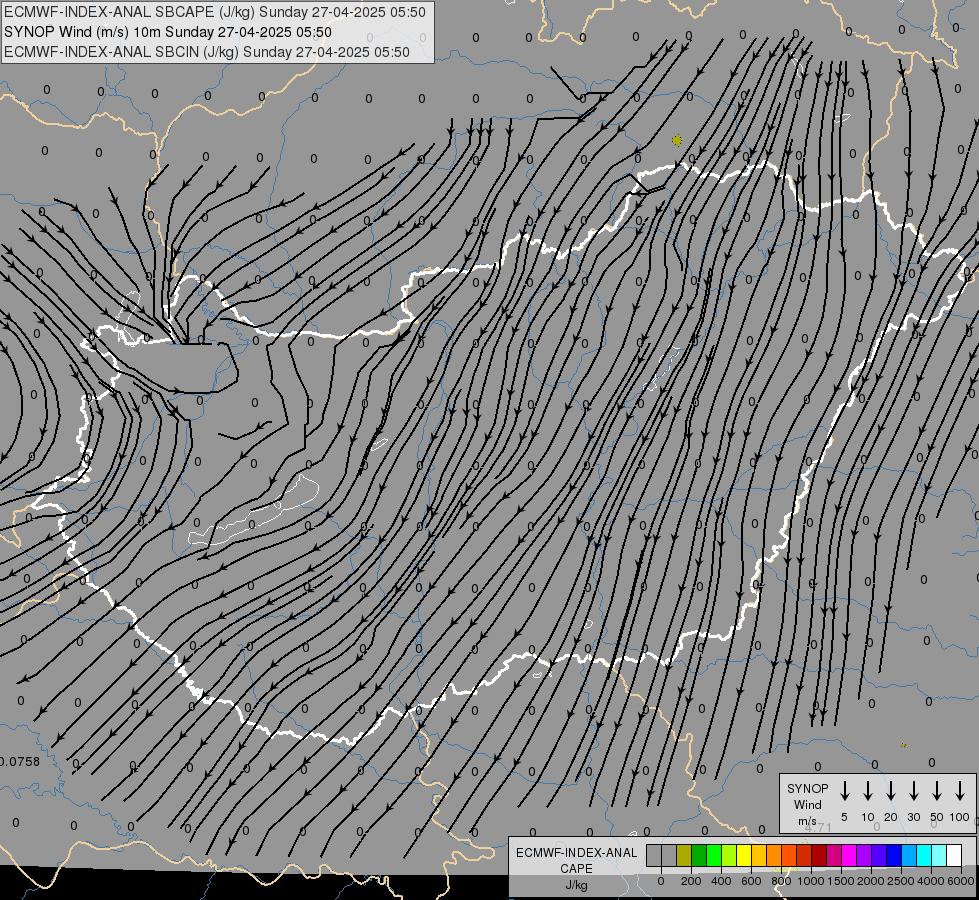Click the 2000 tick label on CAPE scale
Viewport: 979px width, 900px height.
(871, 881)
